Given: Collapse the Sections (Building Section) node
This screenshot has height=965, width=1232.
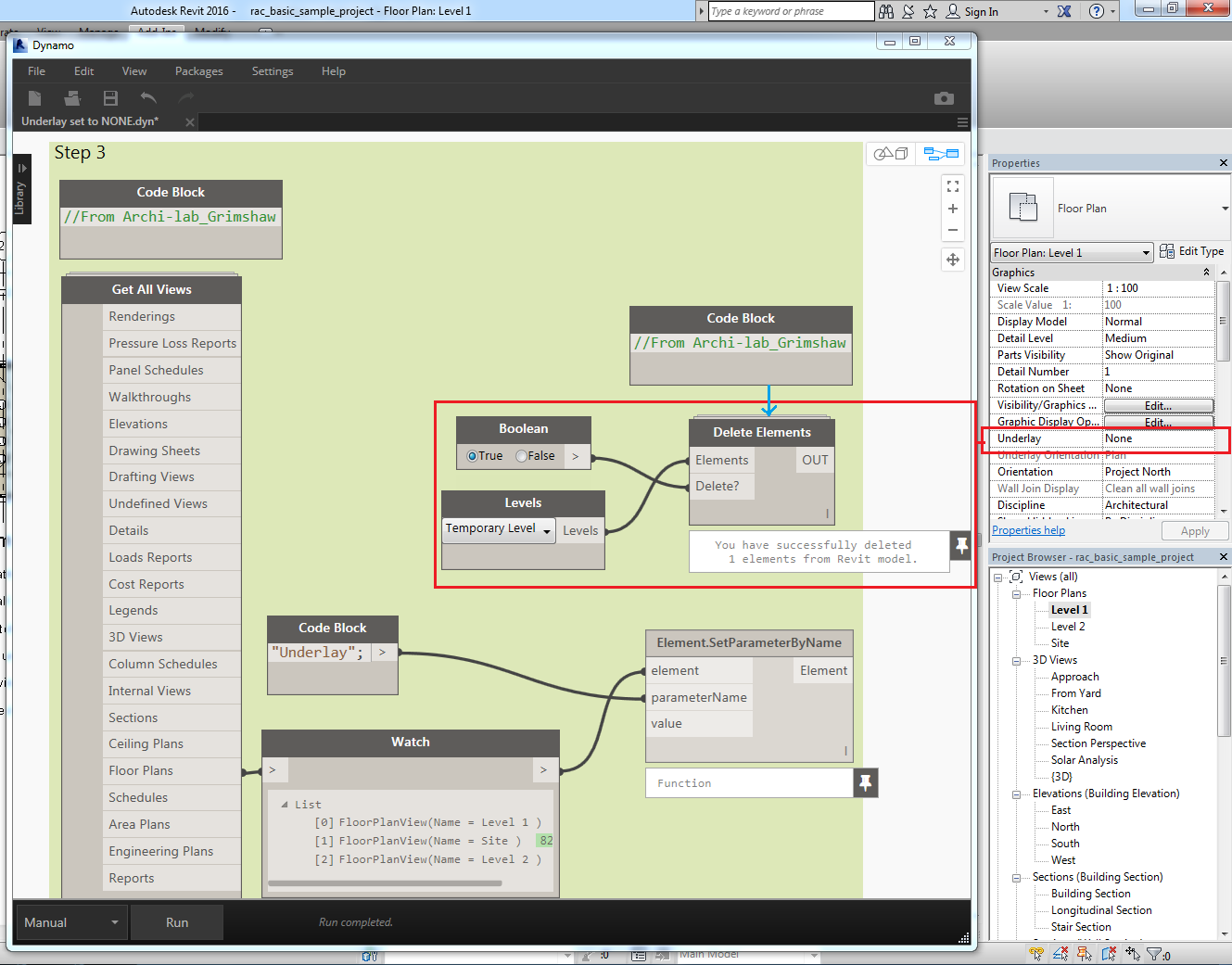Looking at the screenshot, I should [x=1016, y=878].
